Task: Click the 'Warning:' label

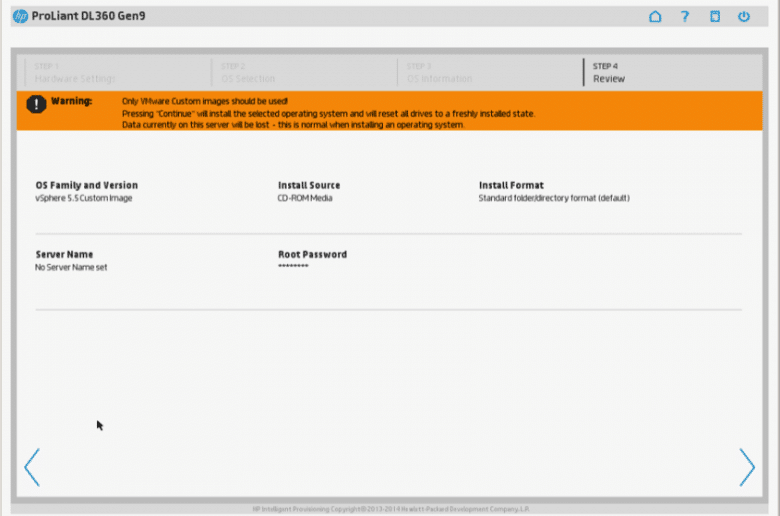Action: (72, 101)
